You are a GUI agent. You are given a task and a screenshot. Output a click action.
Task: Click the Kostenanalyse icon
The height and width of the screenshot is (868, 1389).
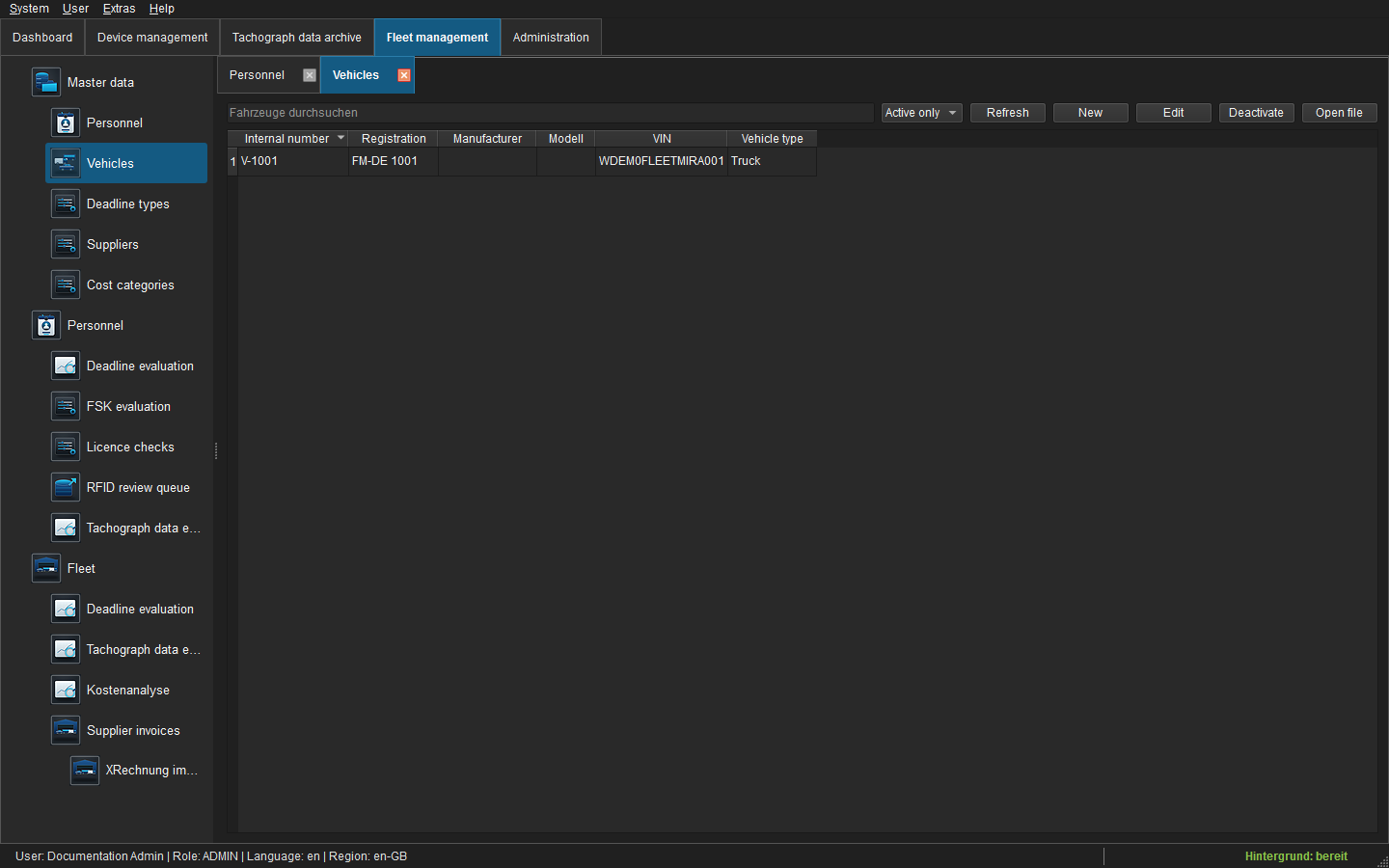(x=66, y=690)
